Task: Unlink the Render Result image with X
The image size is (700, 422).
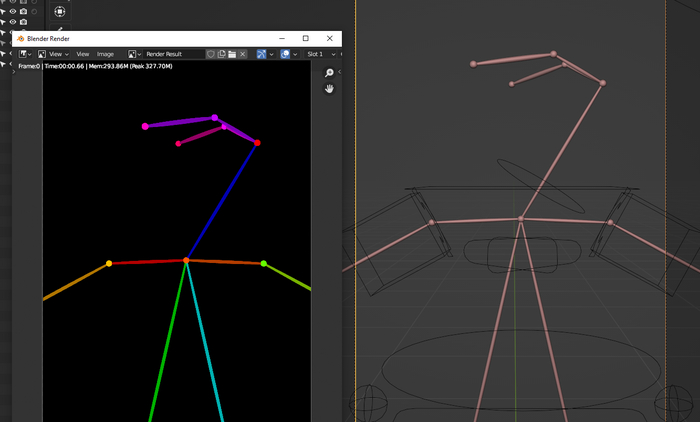Action: click(243, 54)
